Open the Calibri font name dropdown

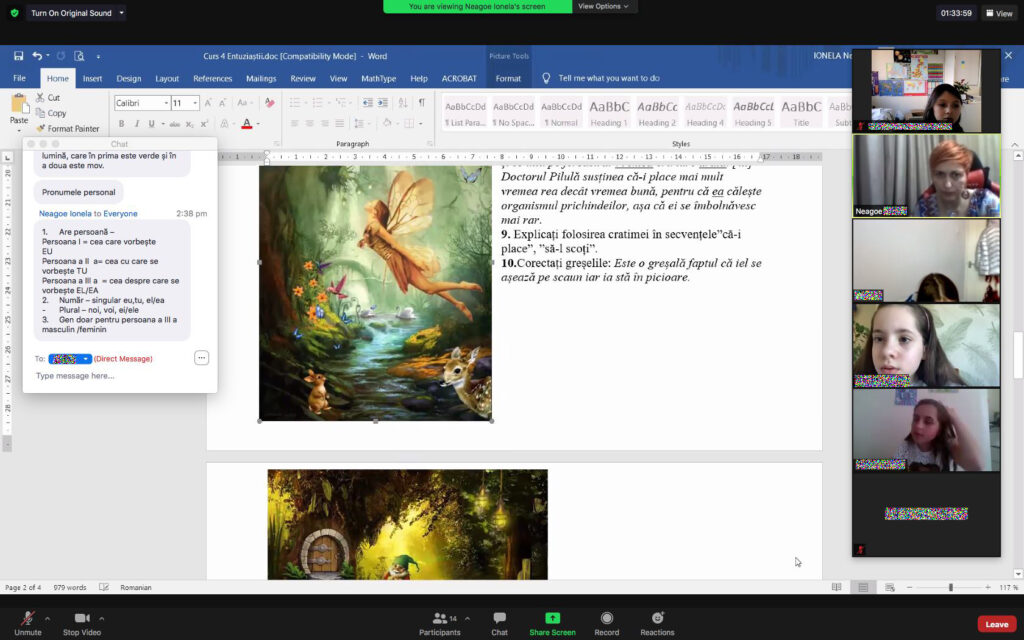[166, 103]
